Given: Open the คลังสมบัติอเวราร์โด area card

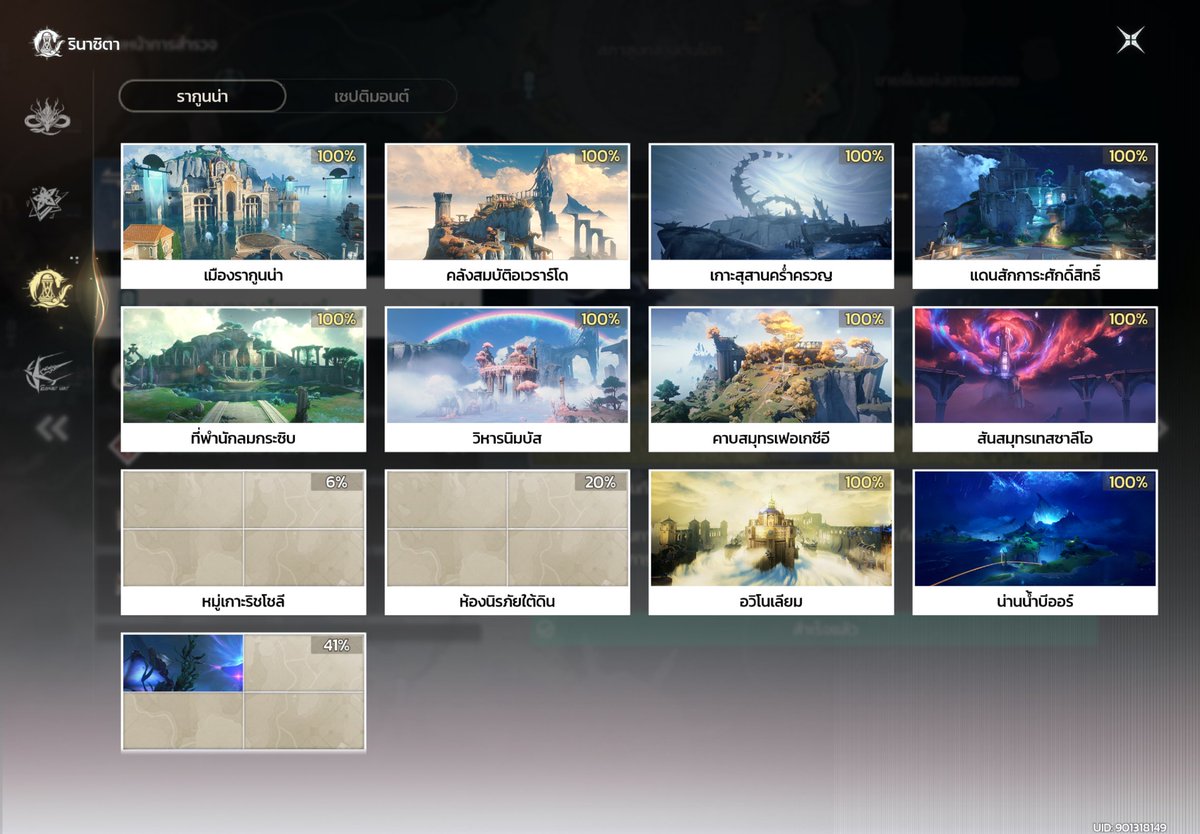Looking at the screenshot, I should pyautogui.click(x=507, y=216).
